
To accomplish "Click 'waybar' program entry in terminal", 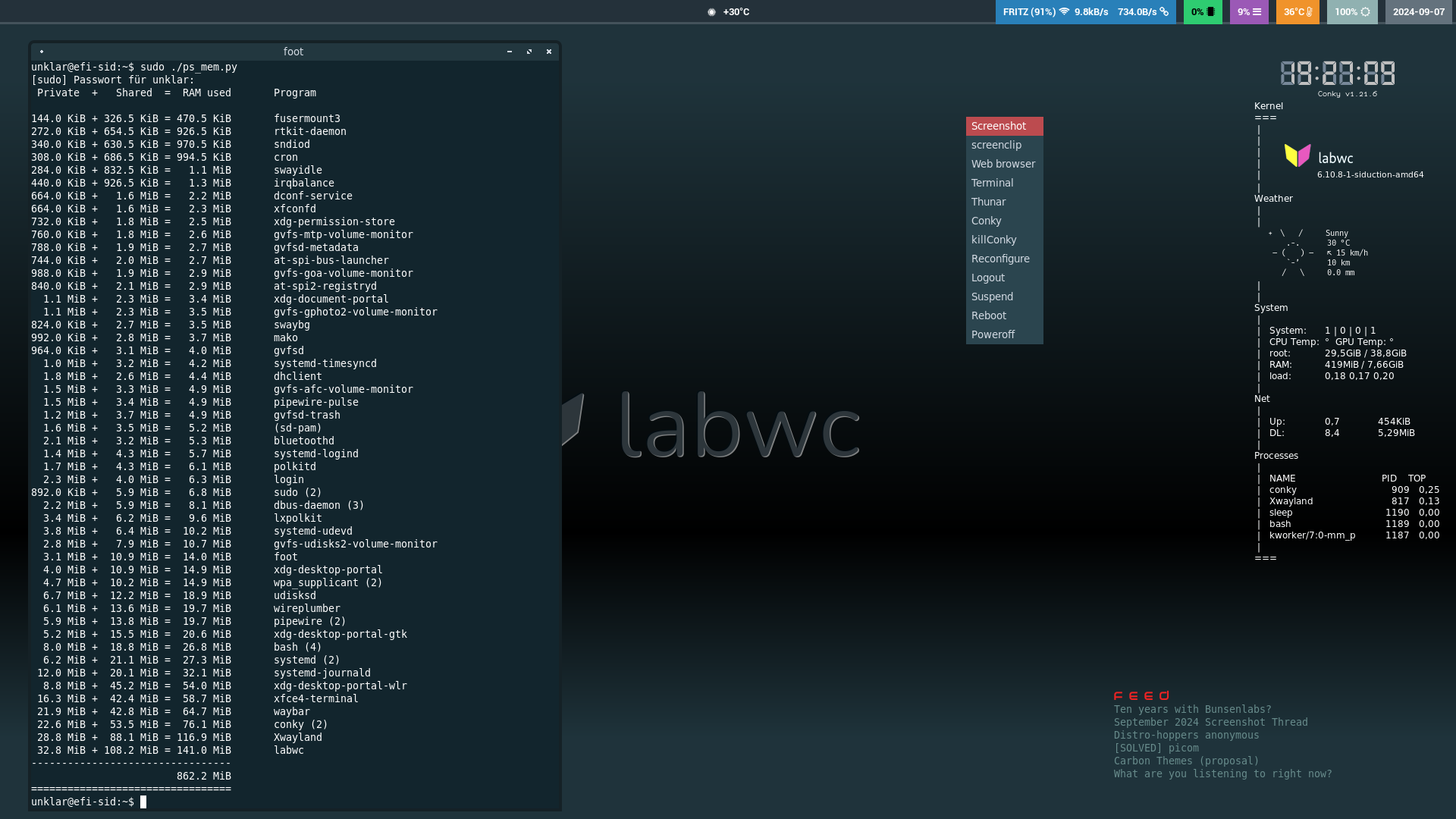I will click(x=292, y=711).
